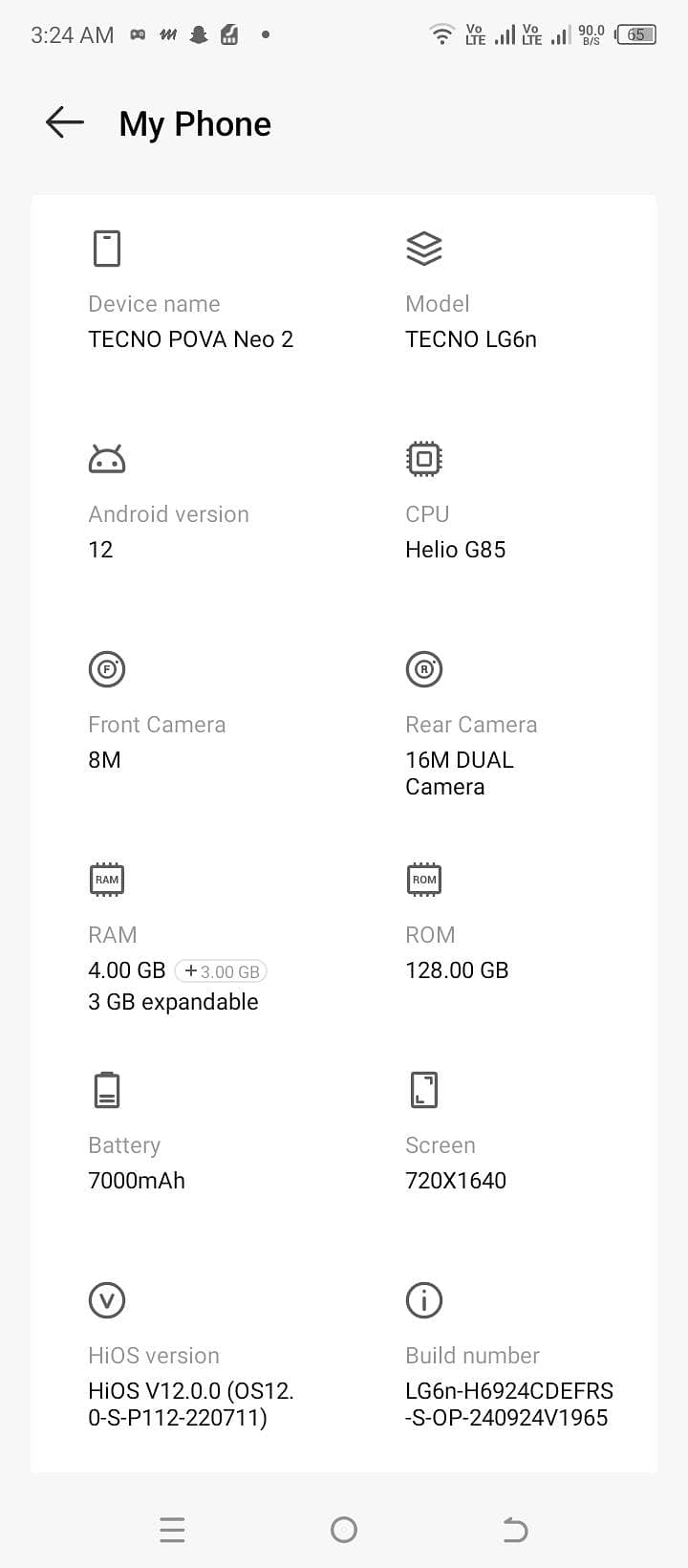Tap the Battery icon
This screenshot has width=688, height=1568.
pos(107,1090)
